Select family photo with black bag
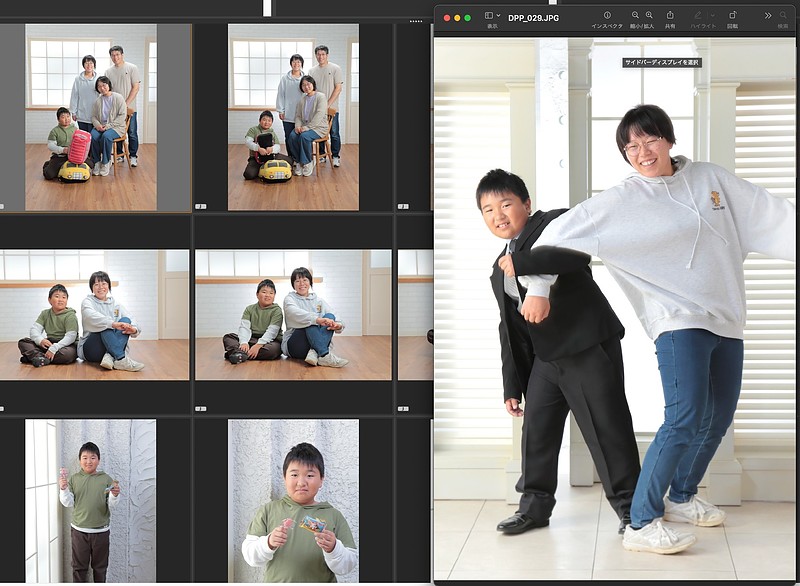Image resolution: width=800 pixels, height=586 pixels. coord(293,117)
